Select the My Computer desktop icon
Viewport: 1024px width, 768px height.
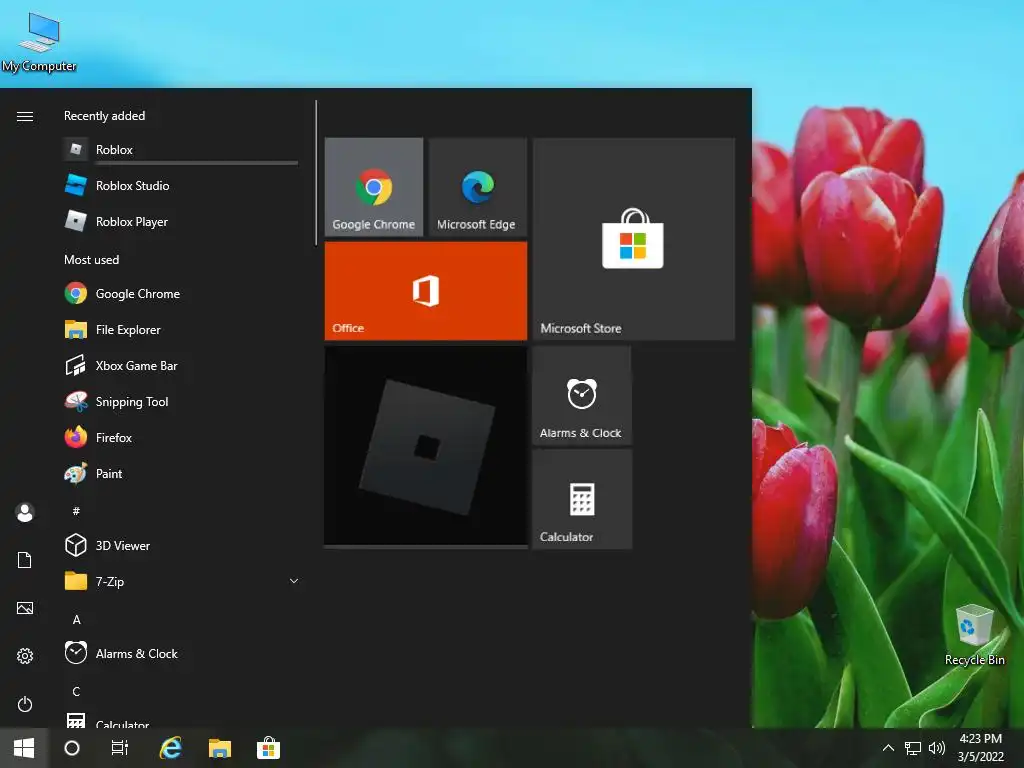(x=39, y=42)
